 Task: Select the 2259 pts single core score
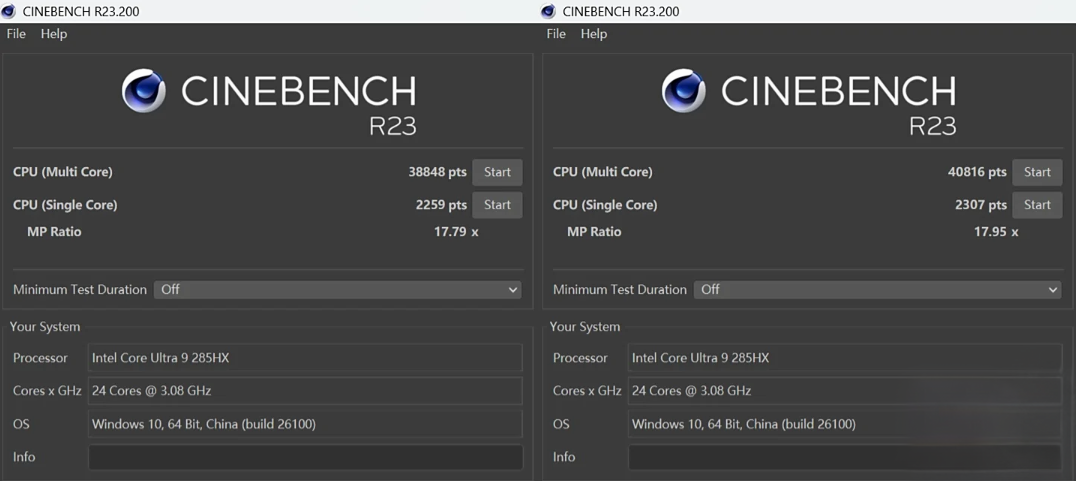click(441, 205)
